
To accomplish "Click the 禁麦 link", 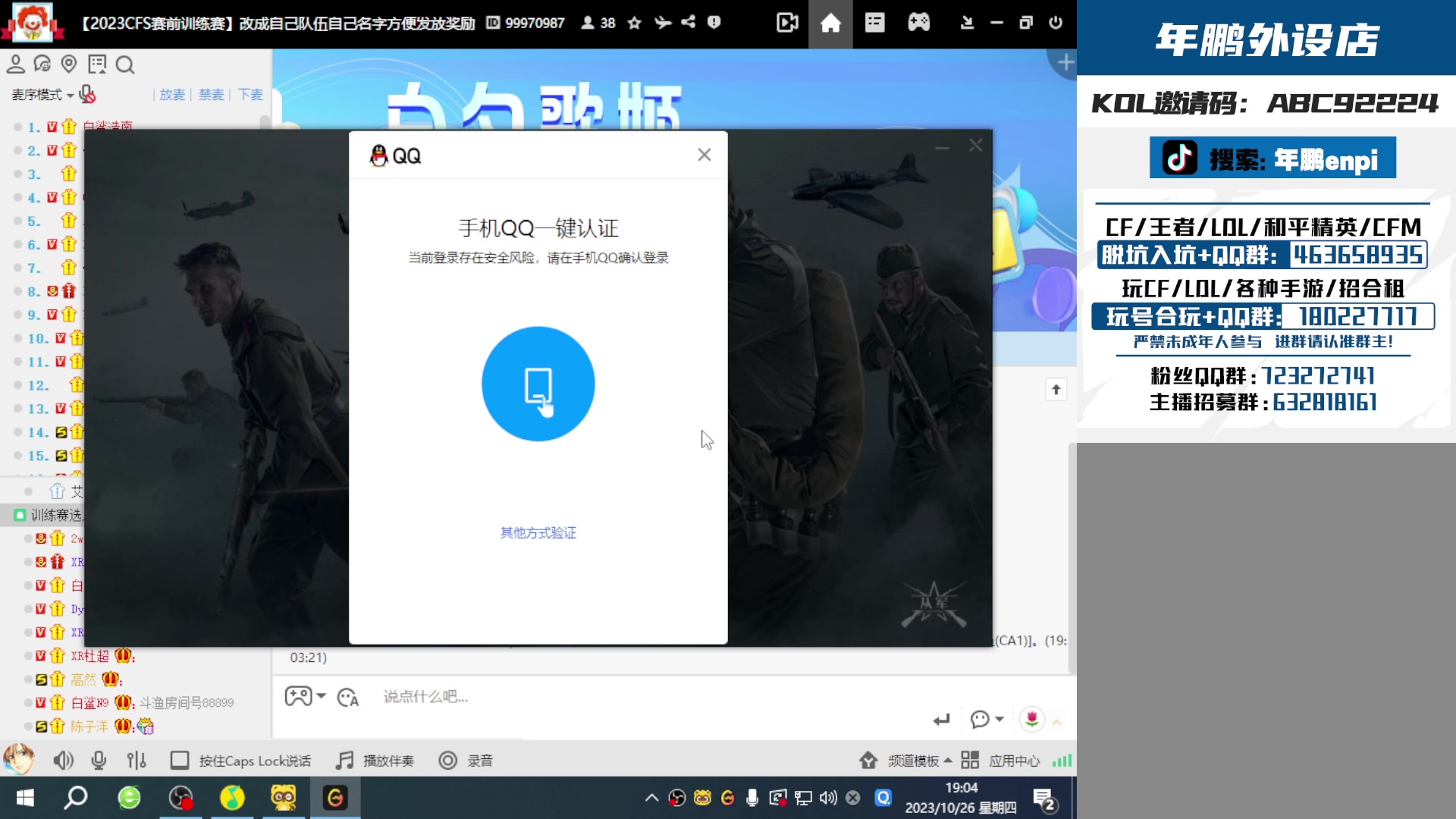I will [x=212, y=95].
